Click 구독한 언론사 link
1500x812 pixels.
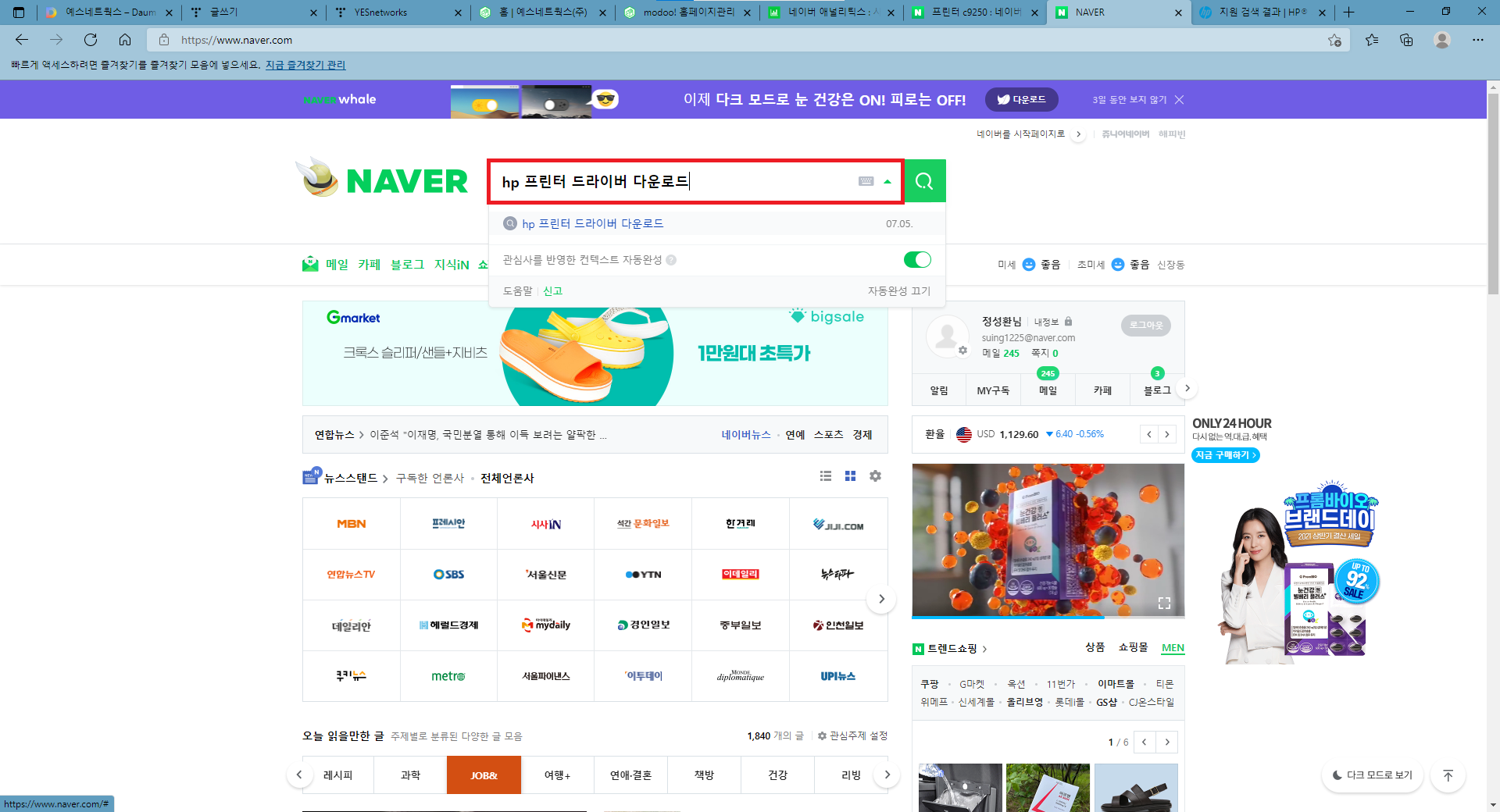coord(430,478)
